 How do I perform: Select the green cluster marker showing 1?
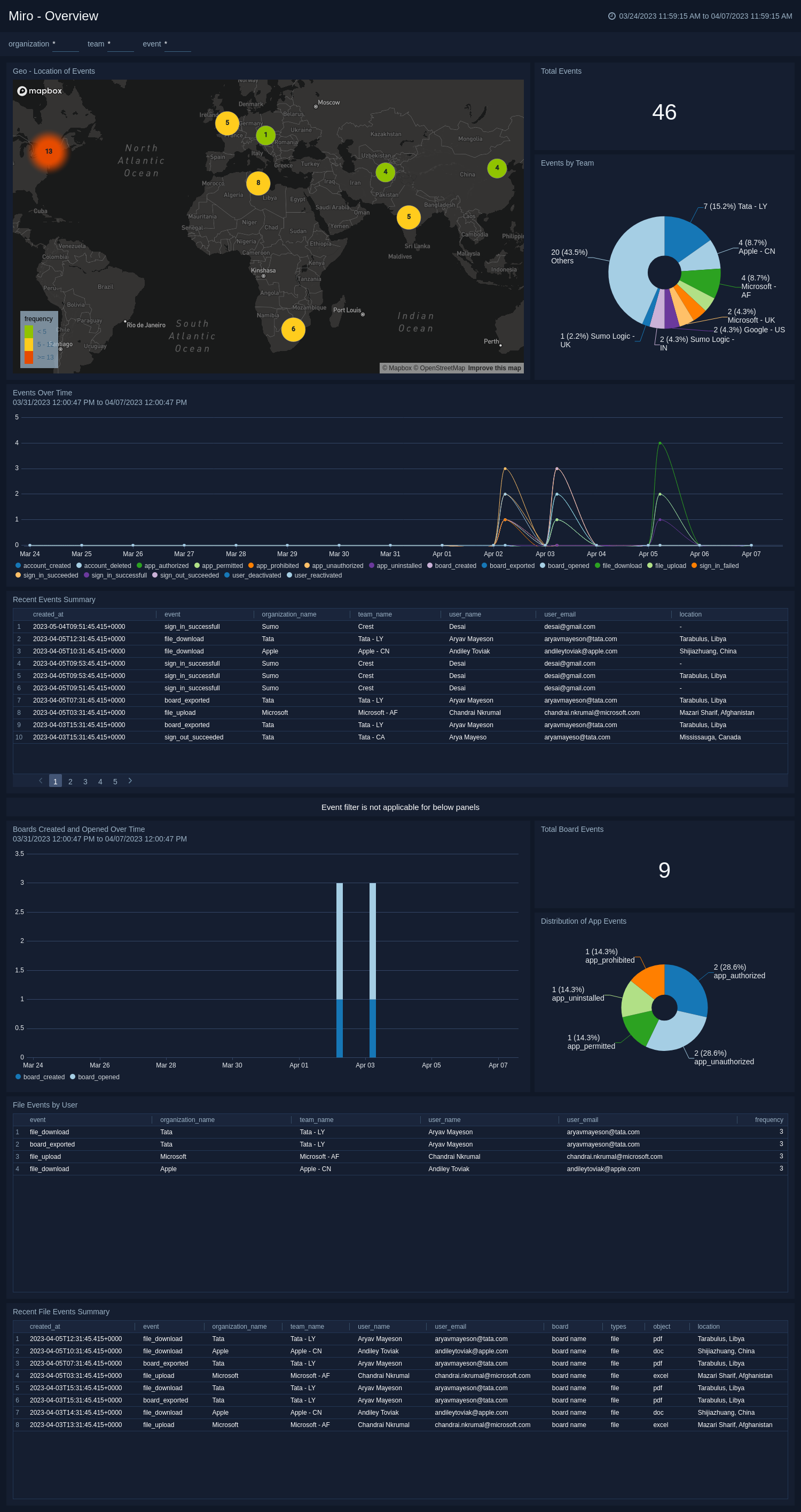(x=266, y=135)
